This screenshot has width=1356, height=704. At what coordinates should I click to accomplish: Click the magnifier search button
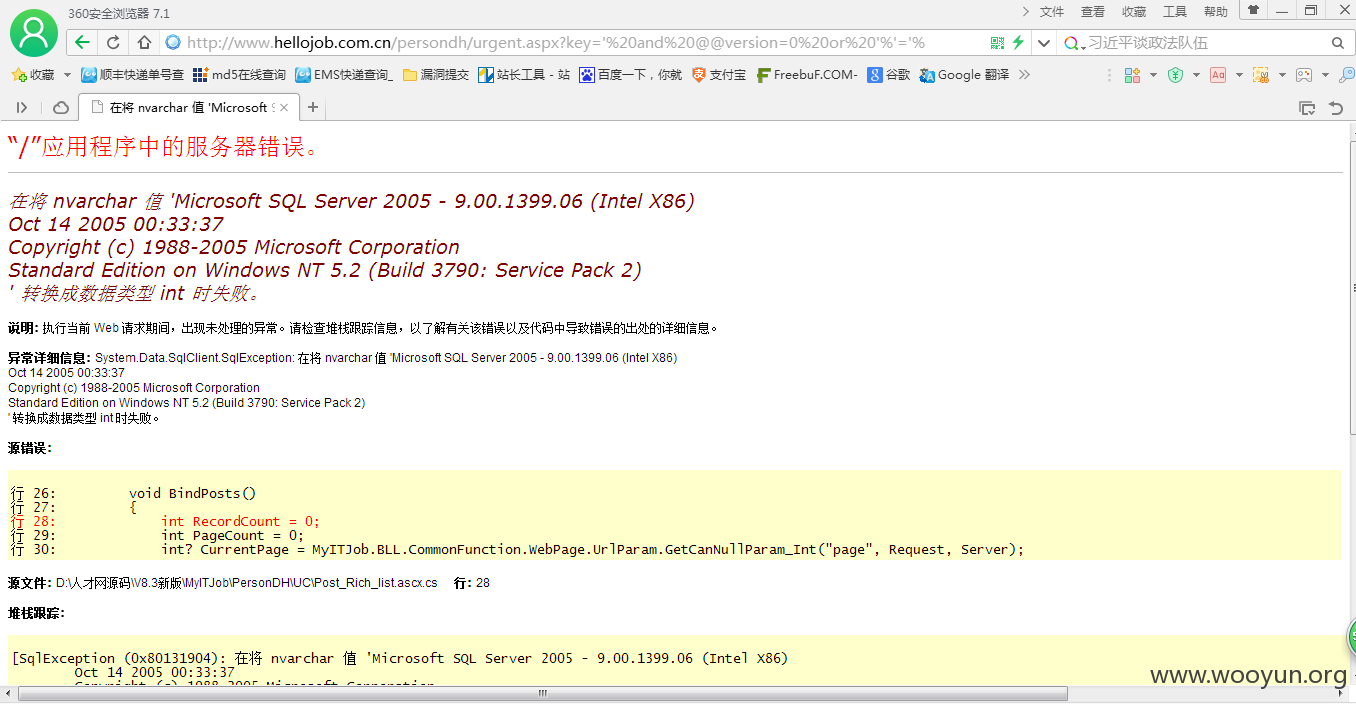pos(1338,43)
